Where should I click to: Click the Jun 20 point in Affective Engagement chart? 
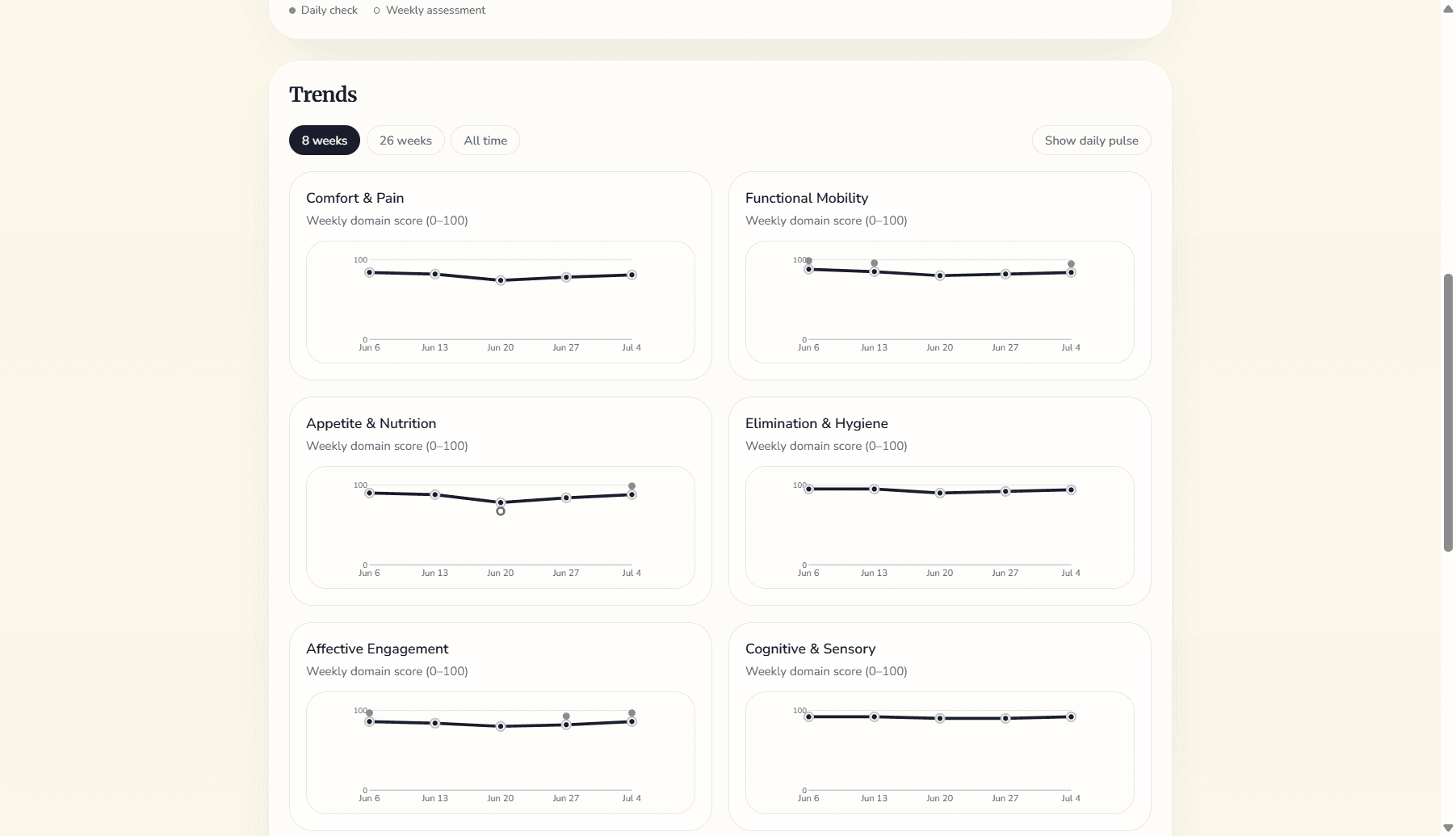[x=501, y=726]
